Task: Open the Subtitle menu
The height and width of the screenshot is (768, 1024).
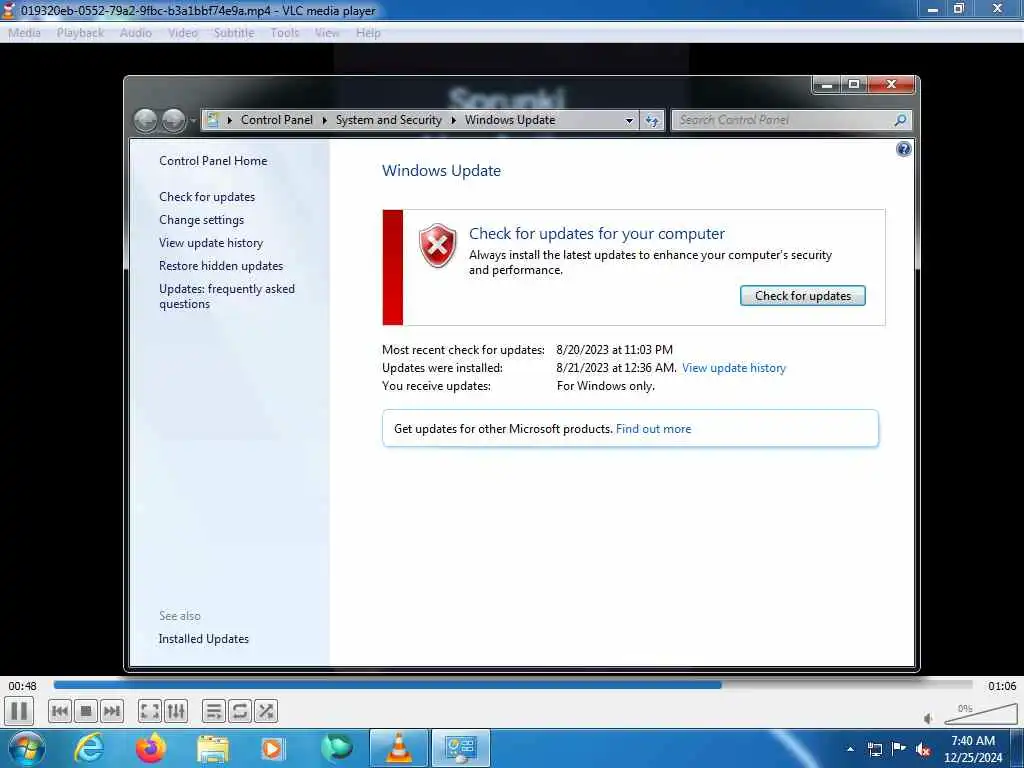Action: pyautogui.click(x=234, y=33)
